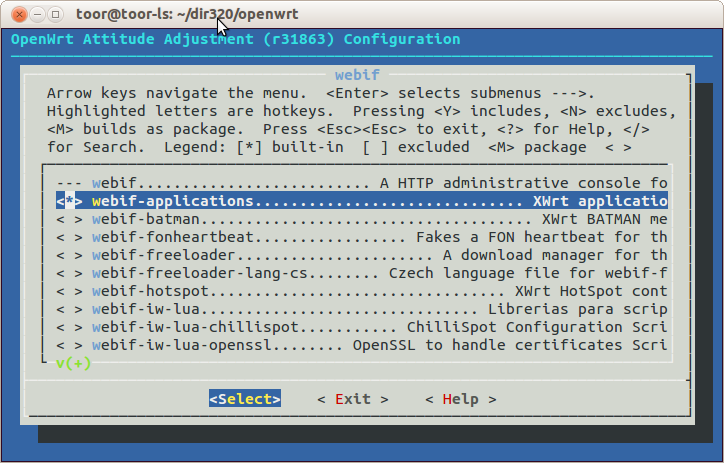Screen dimensions: 724x463
Task: Select the webif-applications entry name
Action: (173, 201)
